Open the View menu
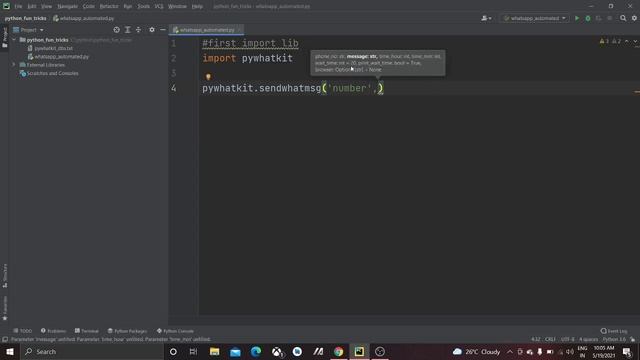This screenshot has height=360, width=640. [46, 6]
